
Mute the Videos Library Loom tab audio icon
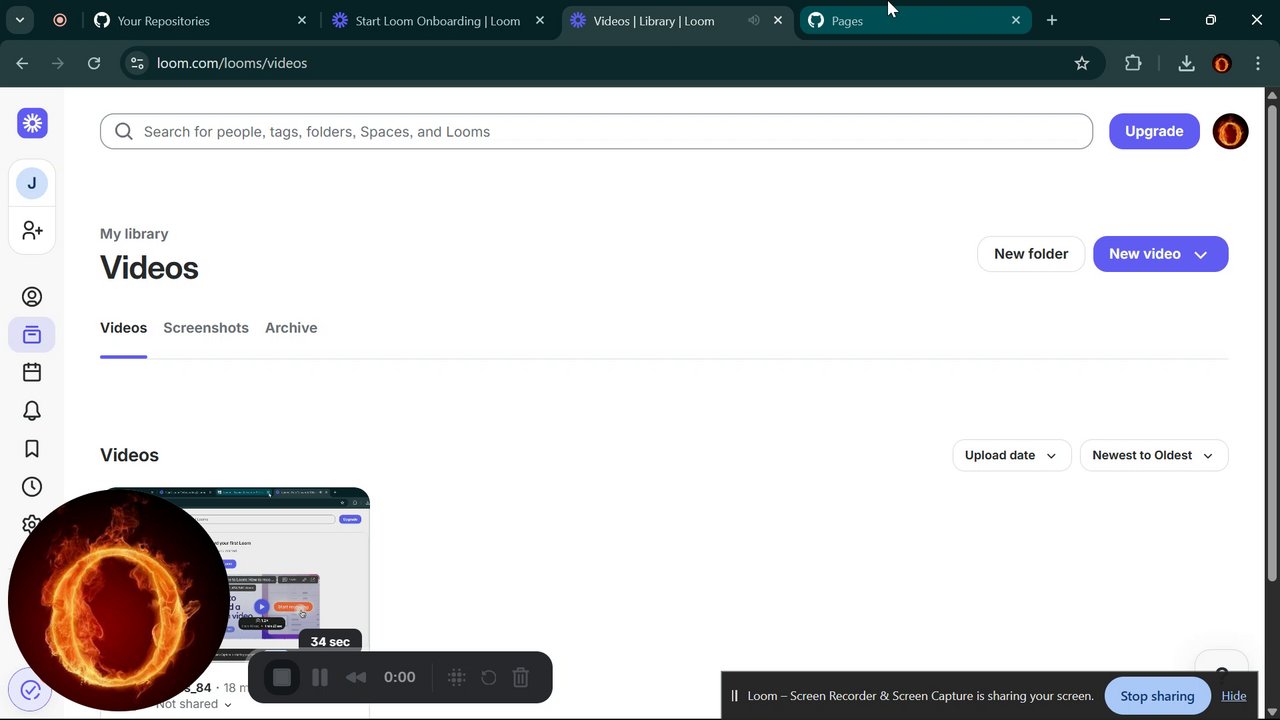pos(754,20)
